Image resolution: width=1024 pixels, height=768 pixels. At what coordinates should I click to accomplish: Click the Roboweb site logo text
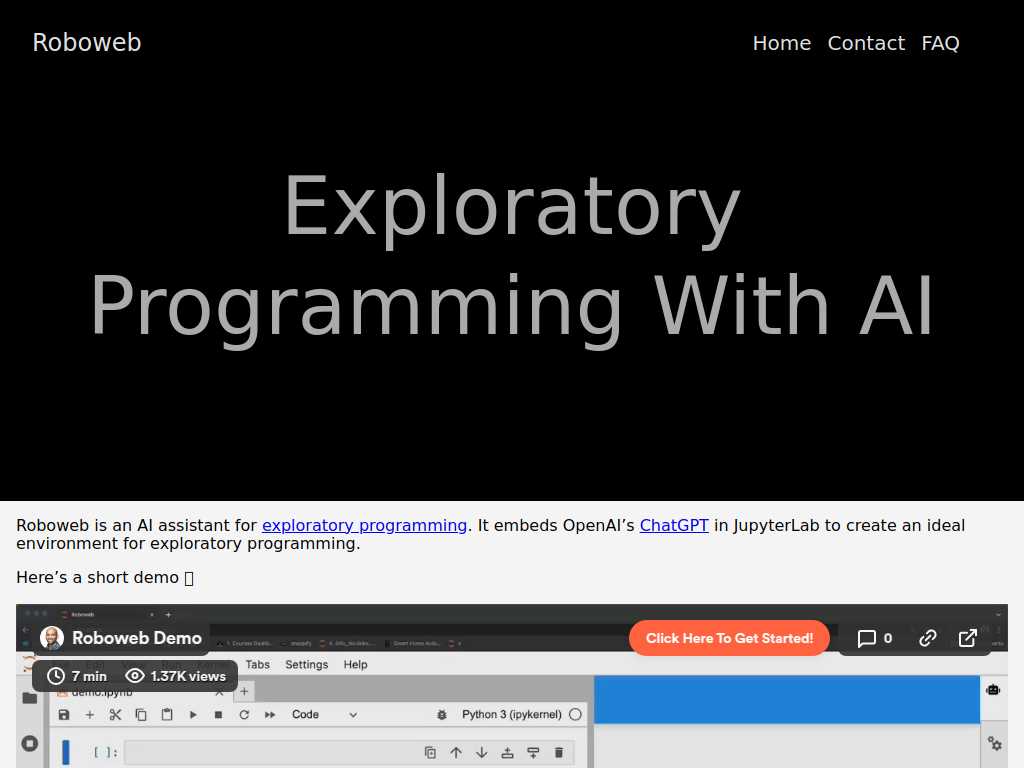pyautogui.click(x=87, y=42)
